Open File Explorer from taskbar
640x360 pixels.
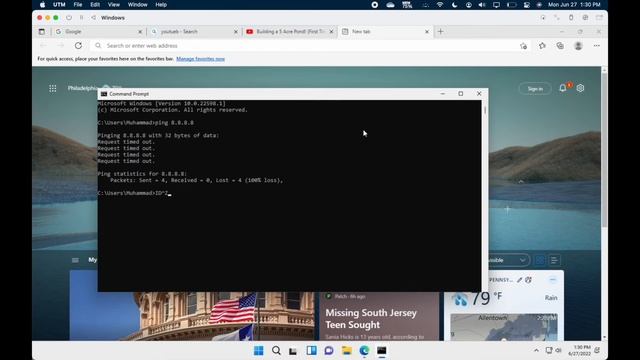[347, 351]
